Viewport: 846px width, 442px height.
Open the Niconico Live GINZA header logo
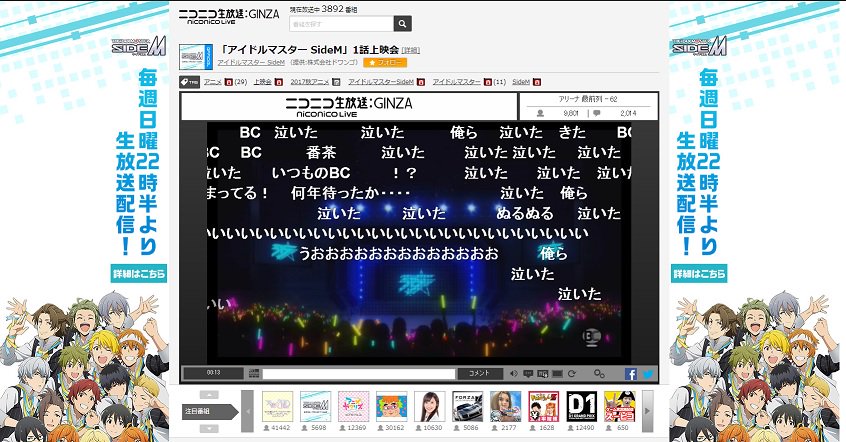(x=229, y=17)
